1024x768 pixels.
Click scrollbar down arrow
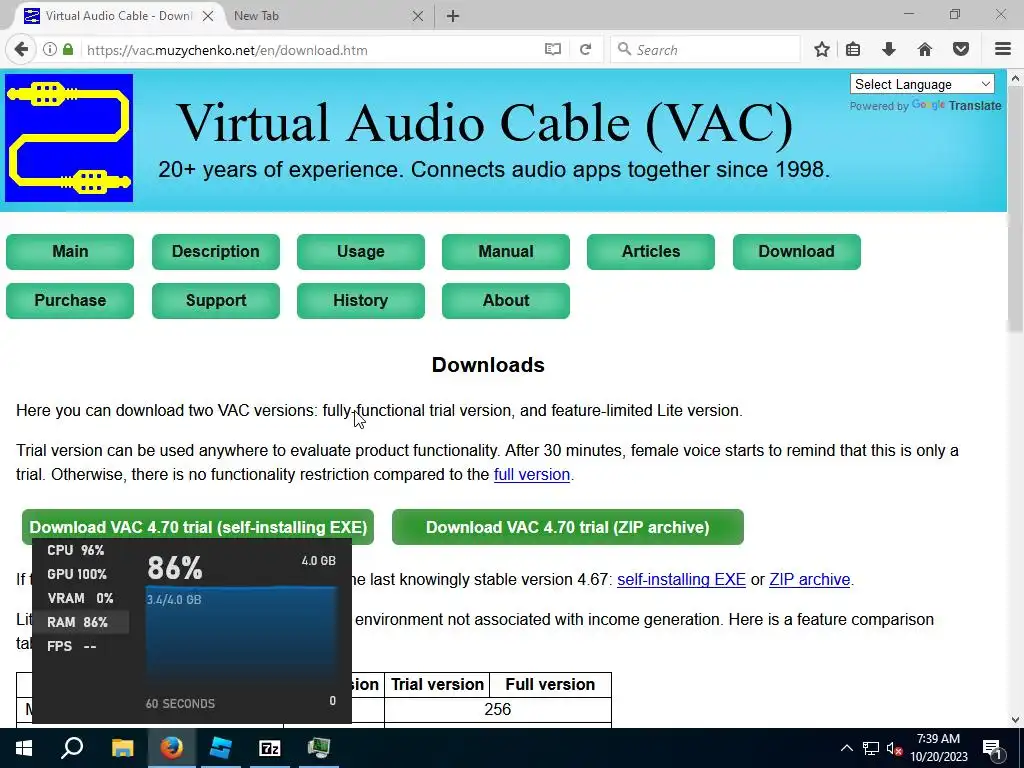[1015, 720]
